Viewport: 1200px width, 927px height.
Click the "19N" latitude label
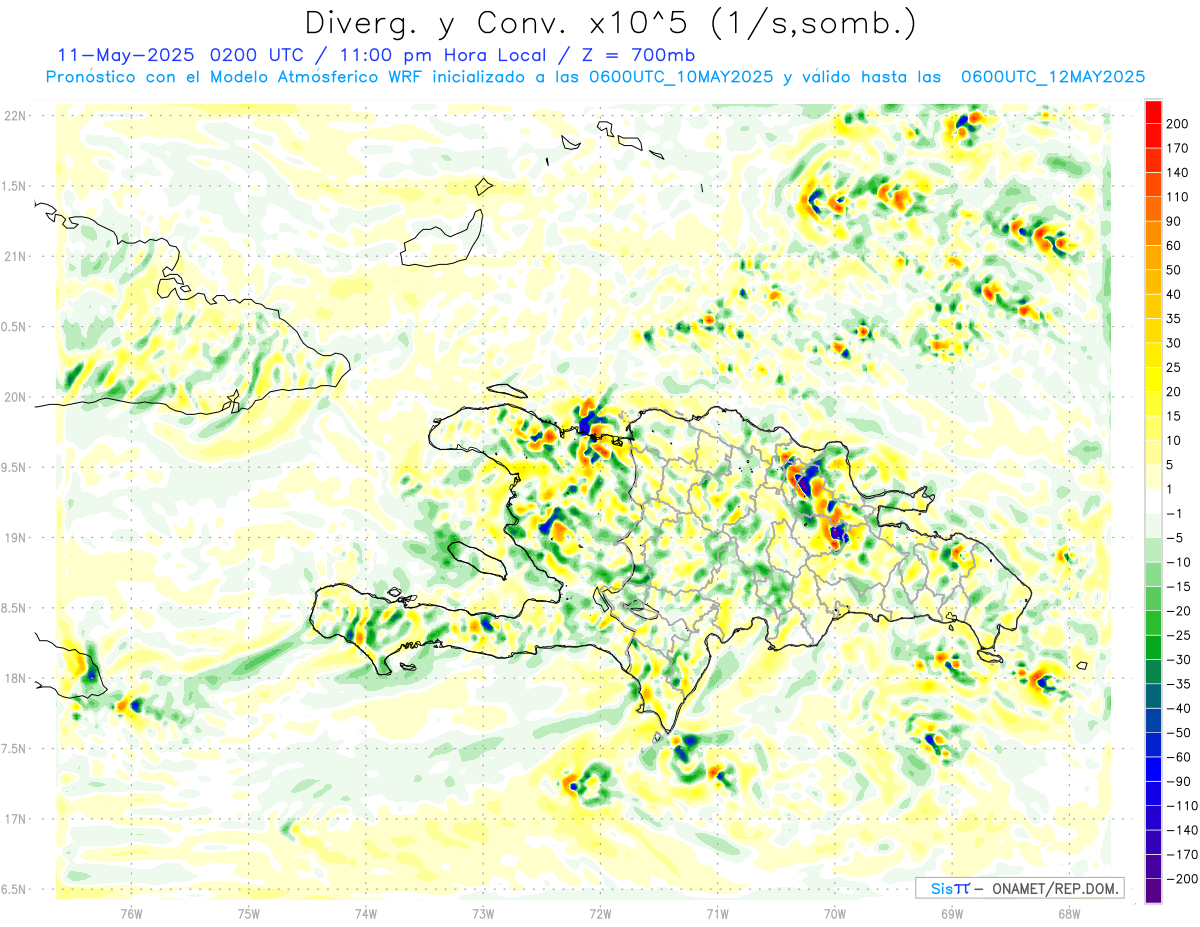[x=15, y=538]
